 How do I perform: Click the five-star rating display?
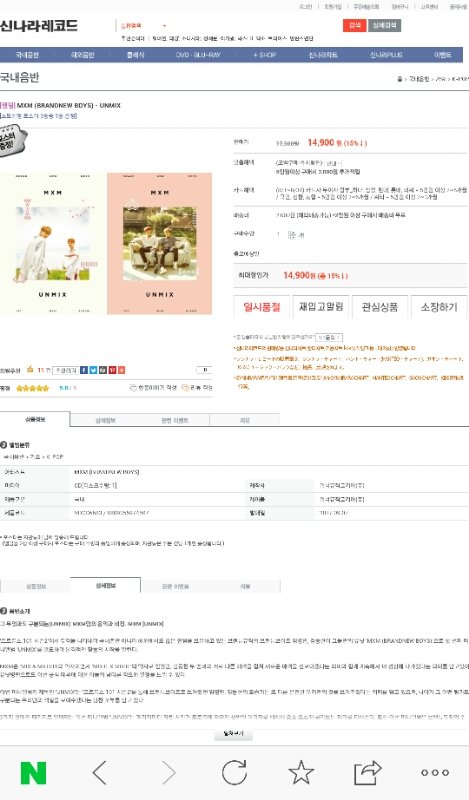pyautogui.click(x=33, y=388)
